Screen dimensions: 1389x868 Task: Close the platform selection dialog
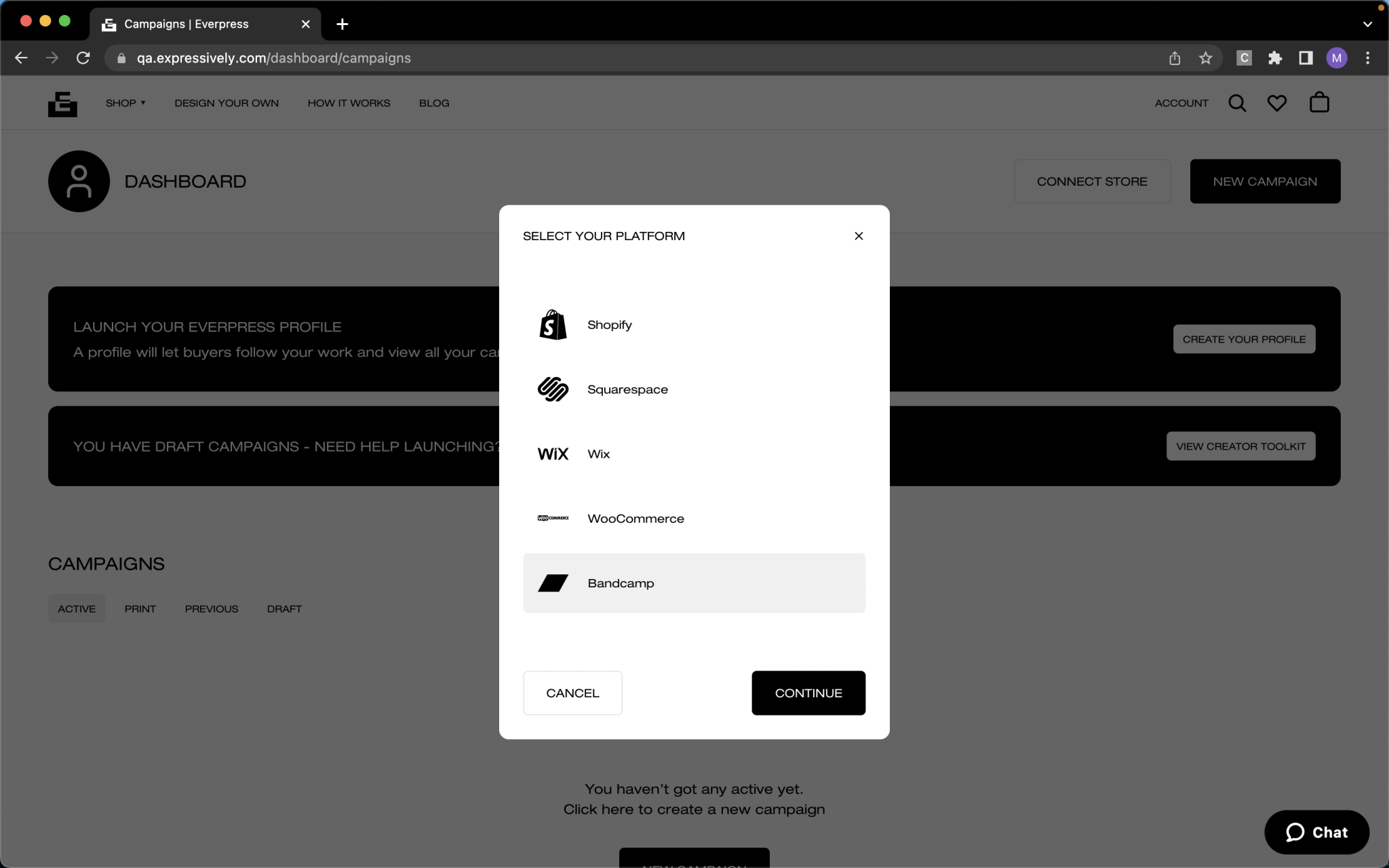click(858, 236)
